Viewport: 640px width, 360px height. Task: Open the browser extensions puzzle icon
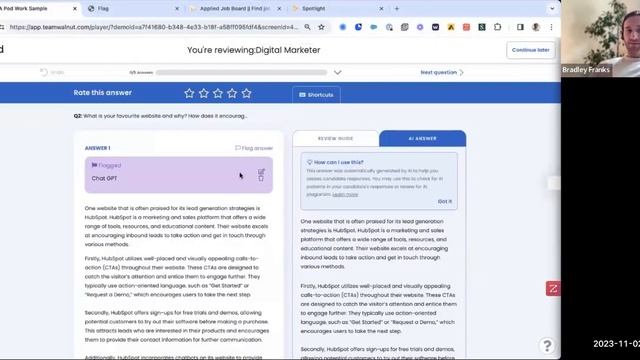498,27
